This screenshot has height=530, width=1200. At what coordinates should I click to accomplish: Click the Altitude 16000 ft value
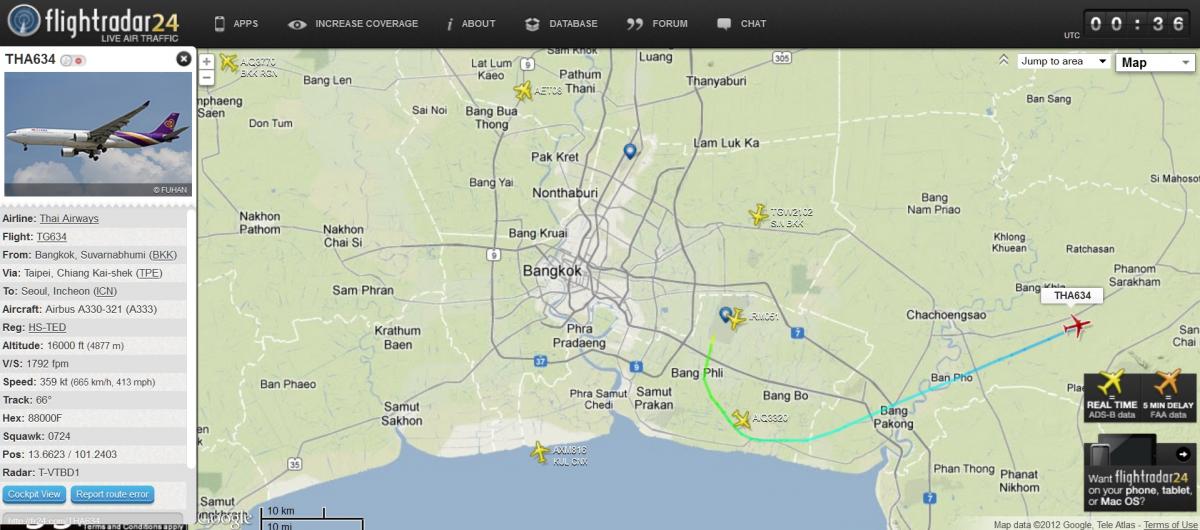tap(84, 345)
